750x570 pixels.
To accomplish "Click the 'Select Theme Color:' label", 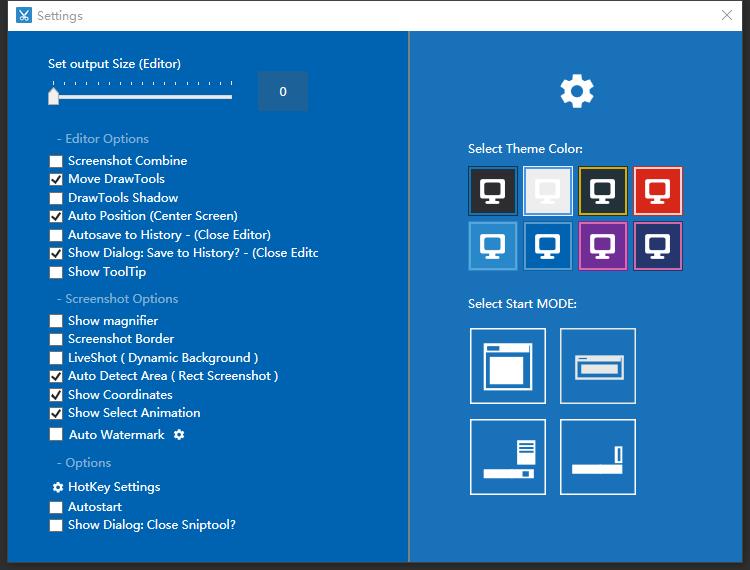I will click(525, 149).
